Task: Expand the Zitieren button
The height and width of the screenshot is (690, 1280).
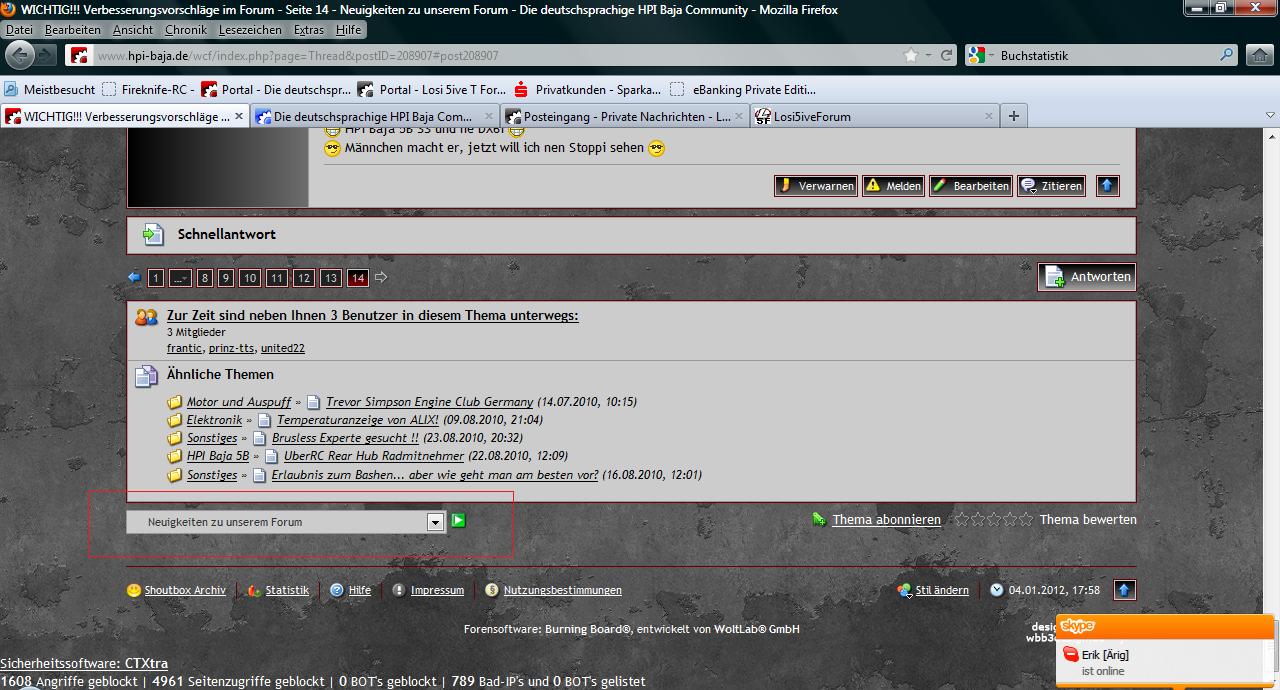Action: 1052,186
